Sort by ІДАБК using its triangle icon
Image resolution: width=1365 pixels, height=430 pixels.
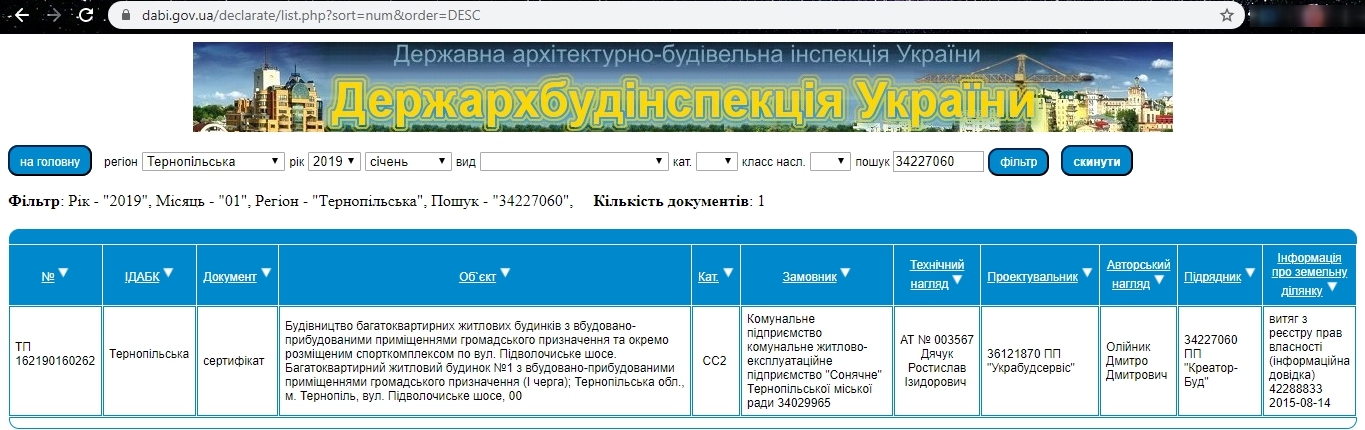click(168, 272)
